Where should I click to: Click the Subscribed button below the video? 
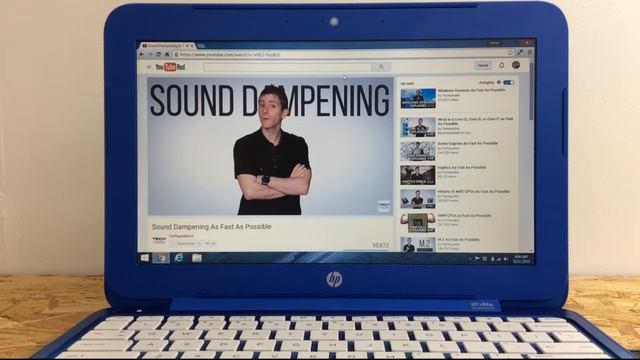click(184, 244)
